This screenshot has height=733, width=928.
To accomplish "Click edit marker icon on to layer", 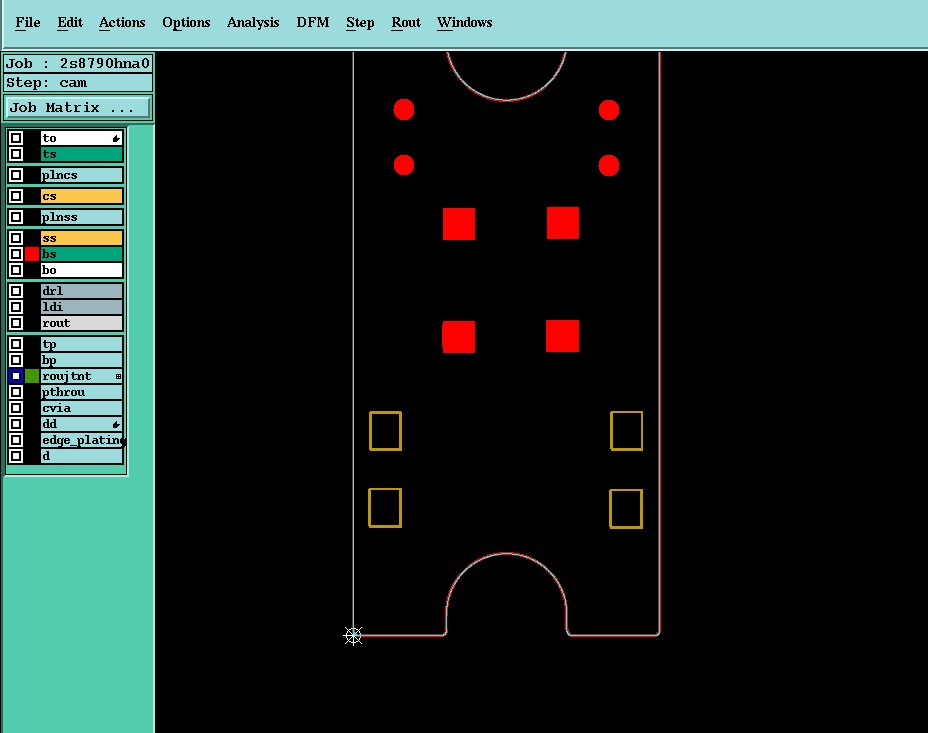I will [x=116, y=138].
